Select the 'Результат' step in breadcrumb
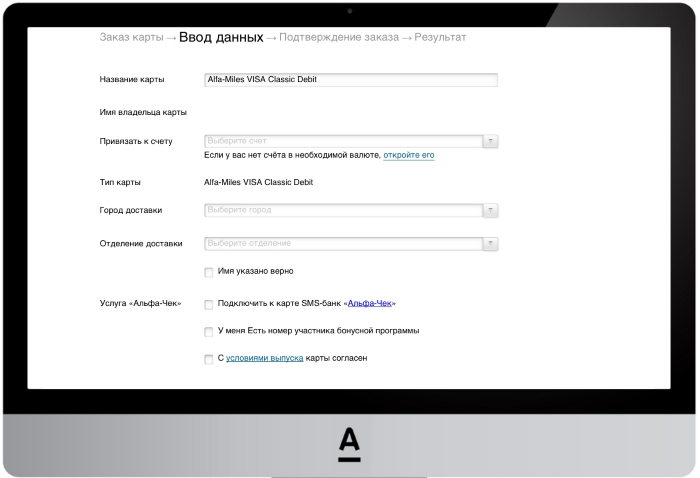 (440, 37)
